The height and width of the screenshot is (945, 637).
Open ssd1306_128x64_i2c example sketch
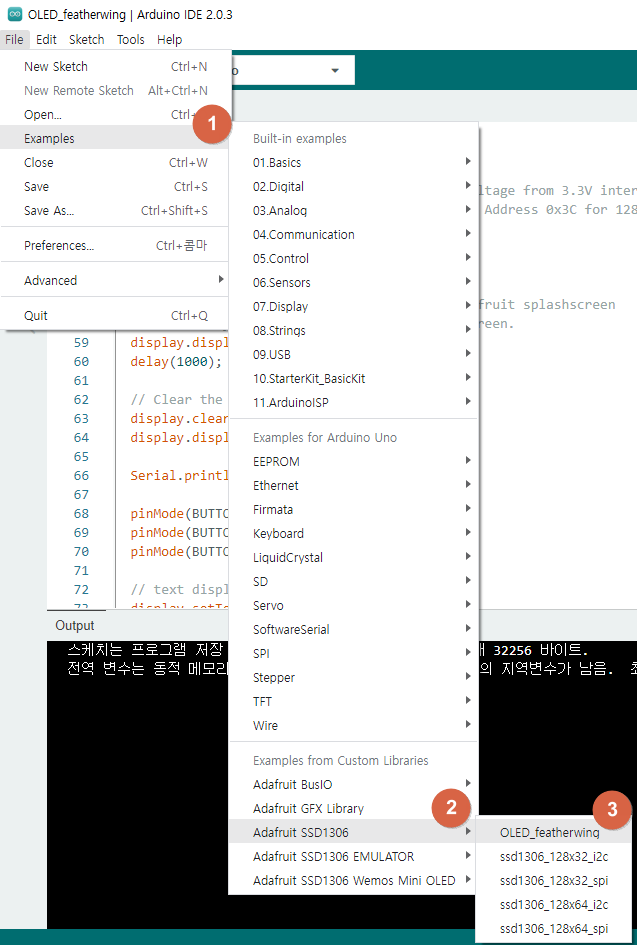(x=554, y=905)
